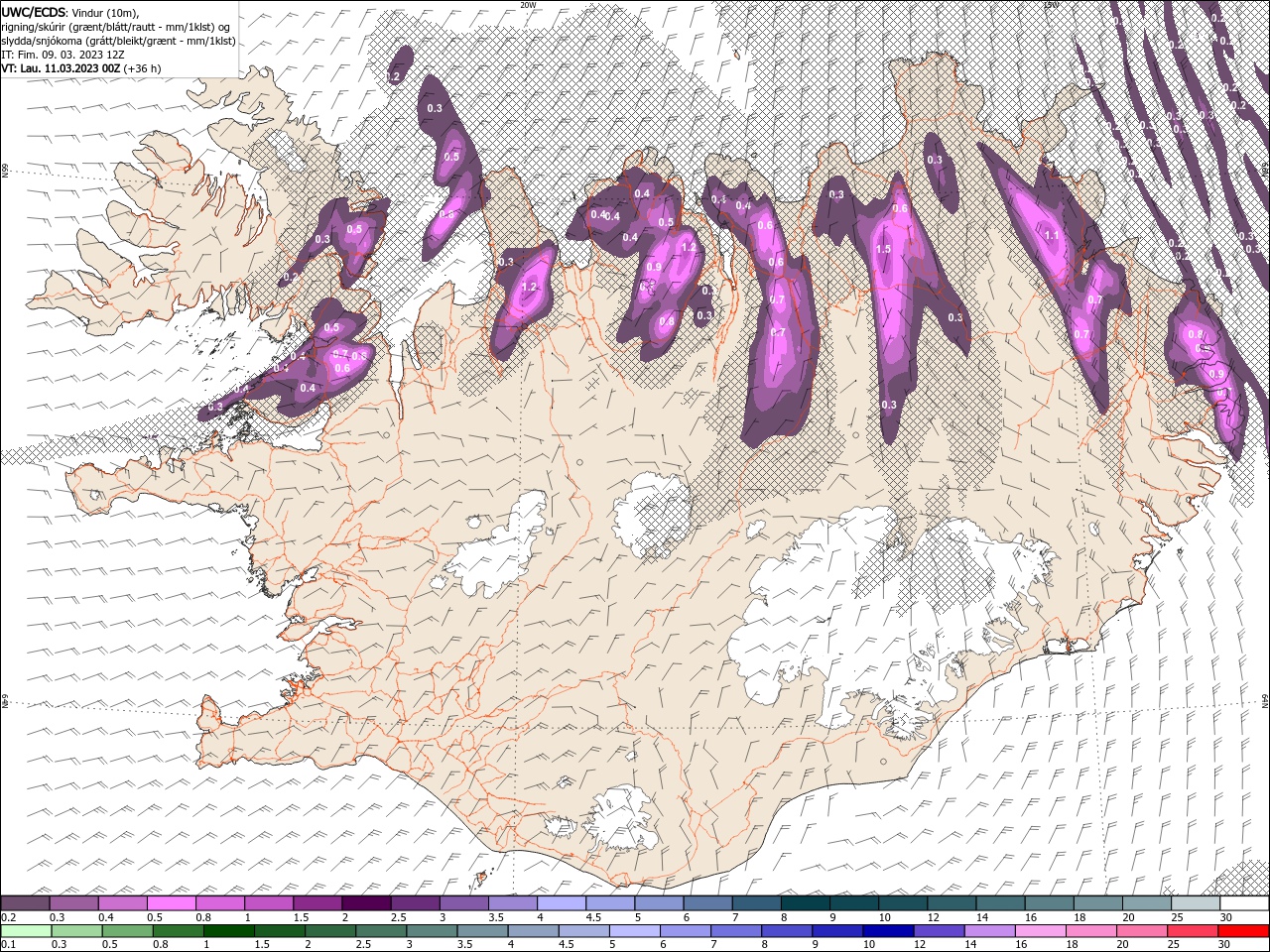Select the lavender snow swatch at 4
The width and height of the screenshot is (1270, 952).
(561, 903)
